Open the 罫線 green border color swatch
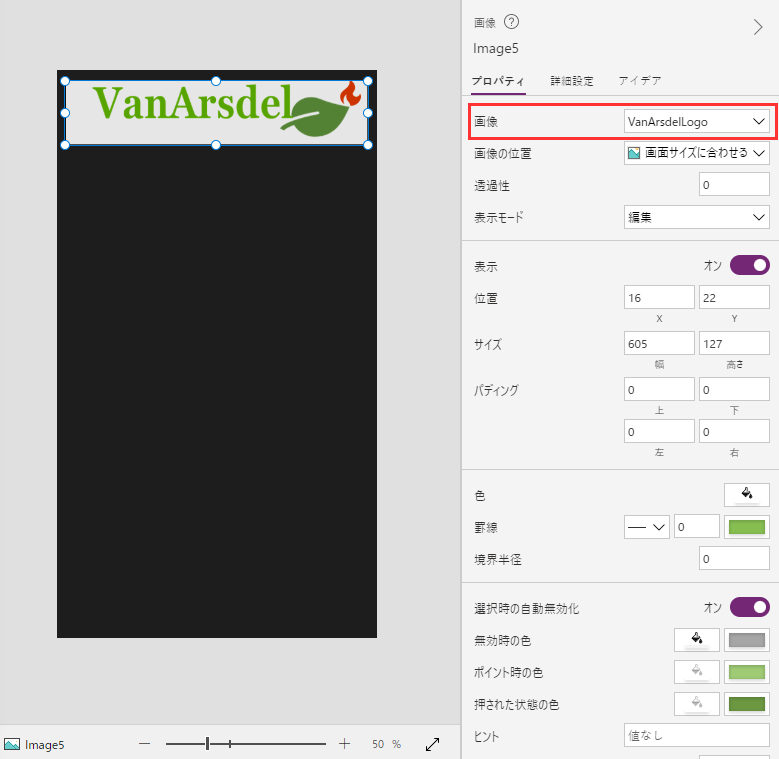The height and width of the screenshot is (759, 779). pos(746,527)
